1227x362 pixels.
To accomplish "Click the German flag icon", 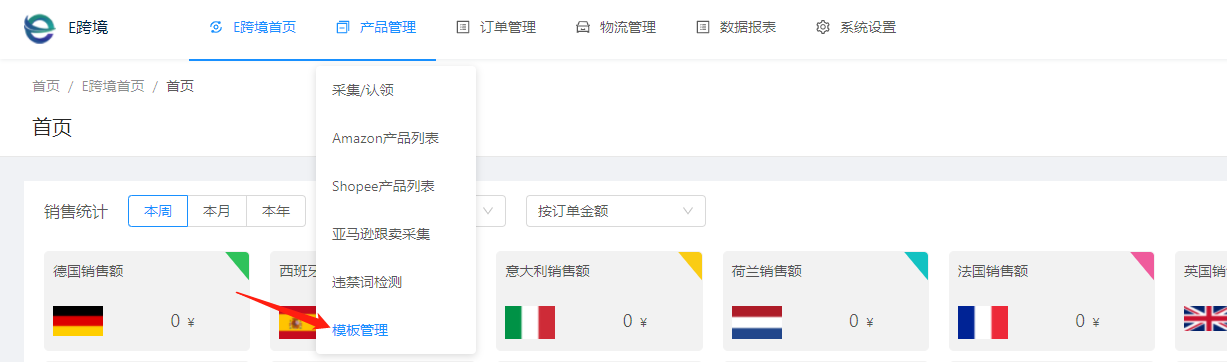I will (78, 322).
